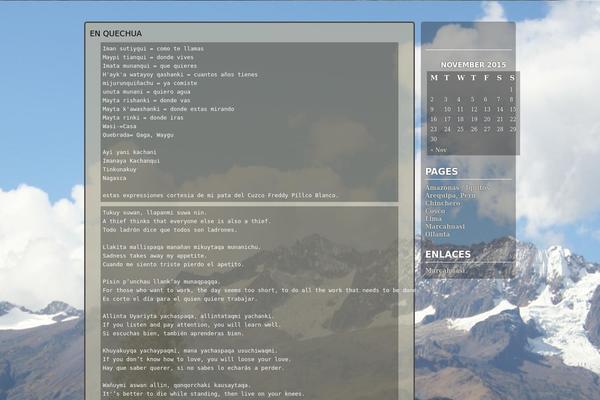Viewport: 600px width, 400px height.
Task: Click 'Si escuchas bien, también aprenderas bien' line
Action: pyautogui.click(x=173, y=333)
